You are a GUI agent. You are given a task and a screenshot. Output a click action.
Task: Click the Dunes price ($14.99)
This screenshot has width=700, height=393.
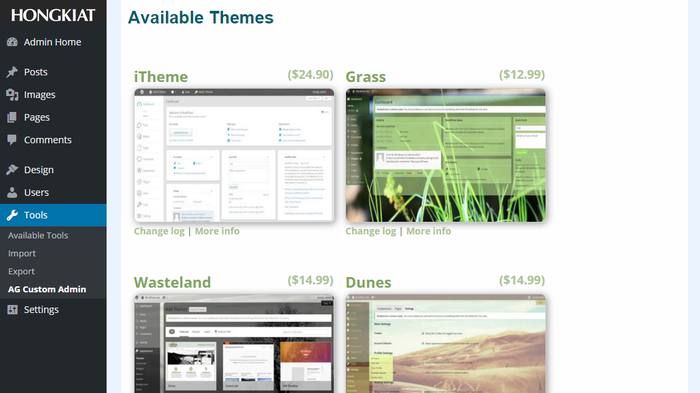522,280
